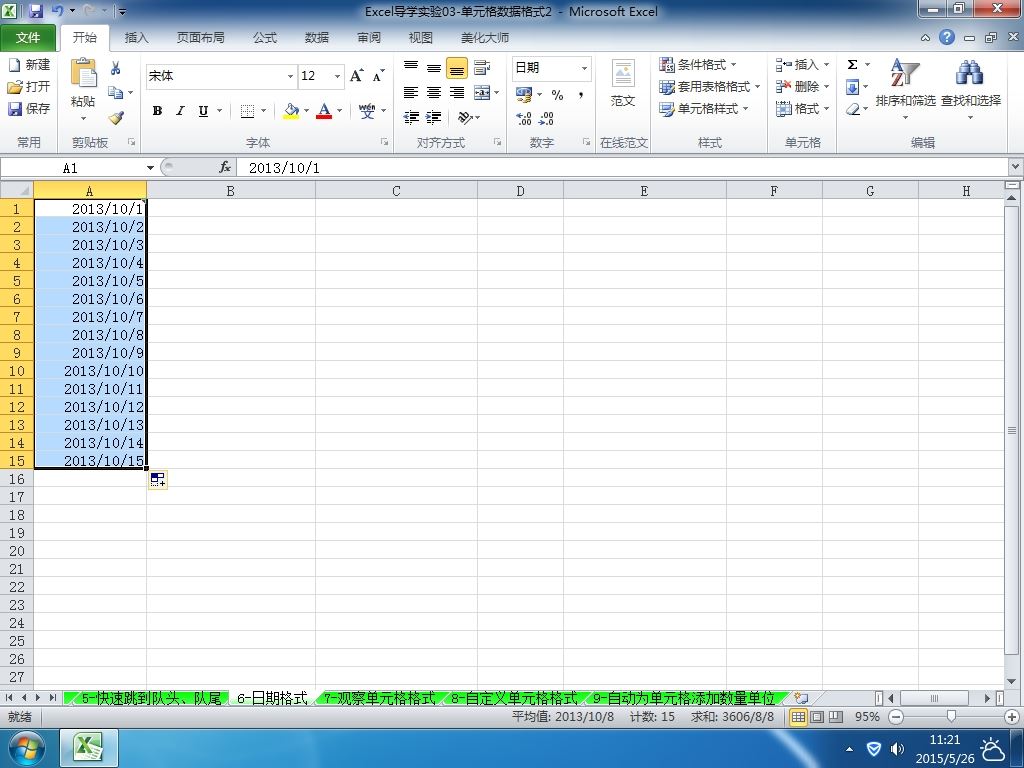Switch to the 公式 formulas tab
The width and height of the screenshot is (1024, 768).
[x=265, y=38]
